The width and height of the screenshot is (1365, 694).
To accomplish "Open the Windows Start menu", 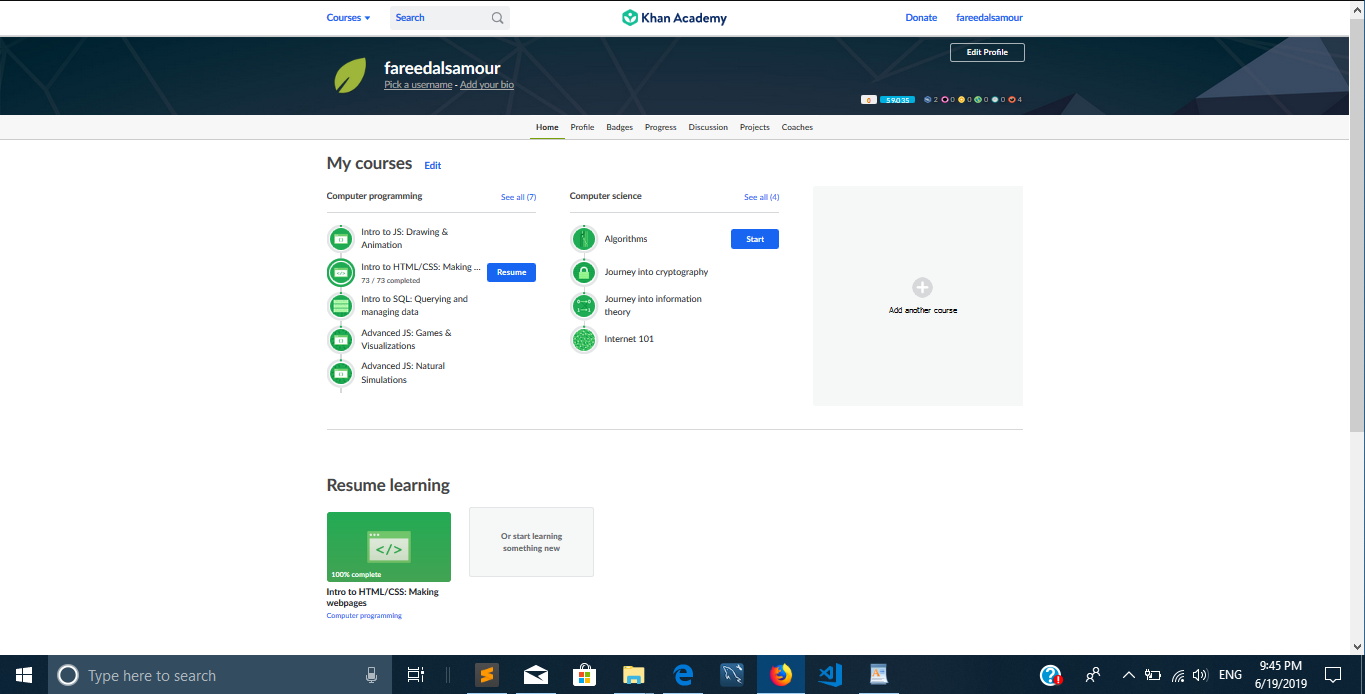I will point(24,675).
